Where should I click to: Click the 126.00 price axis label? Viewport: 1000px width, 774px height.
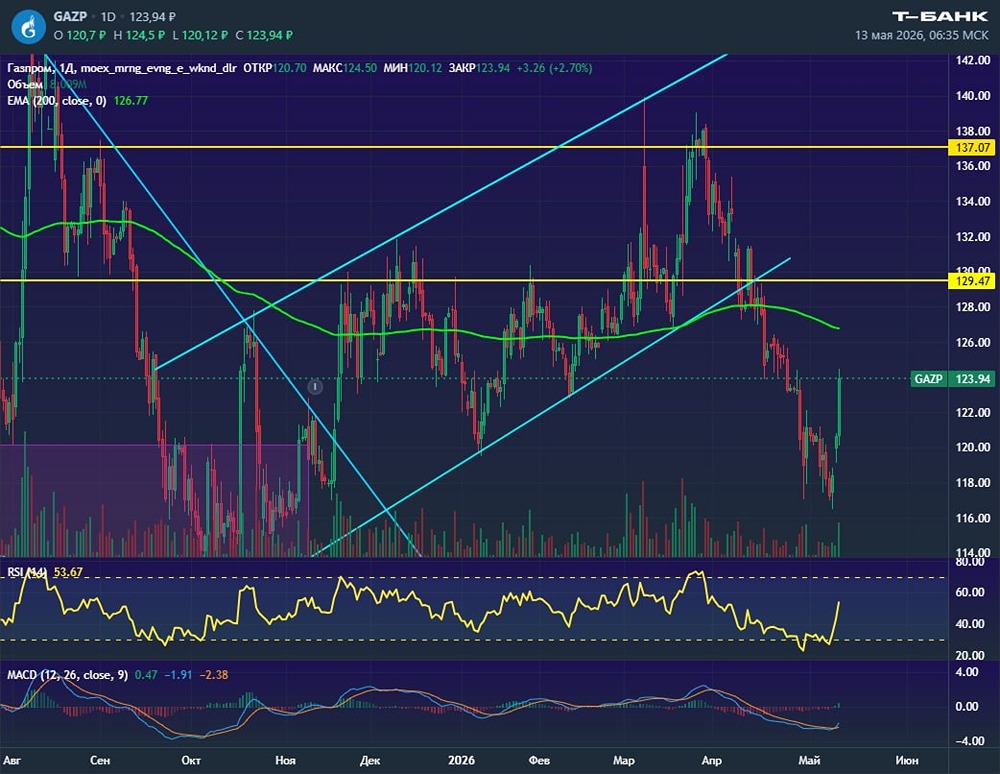tap(973, 342)
